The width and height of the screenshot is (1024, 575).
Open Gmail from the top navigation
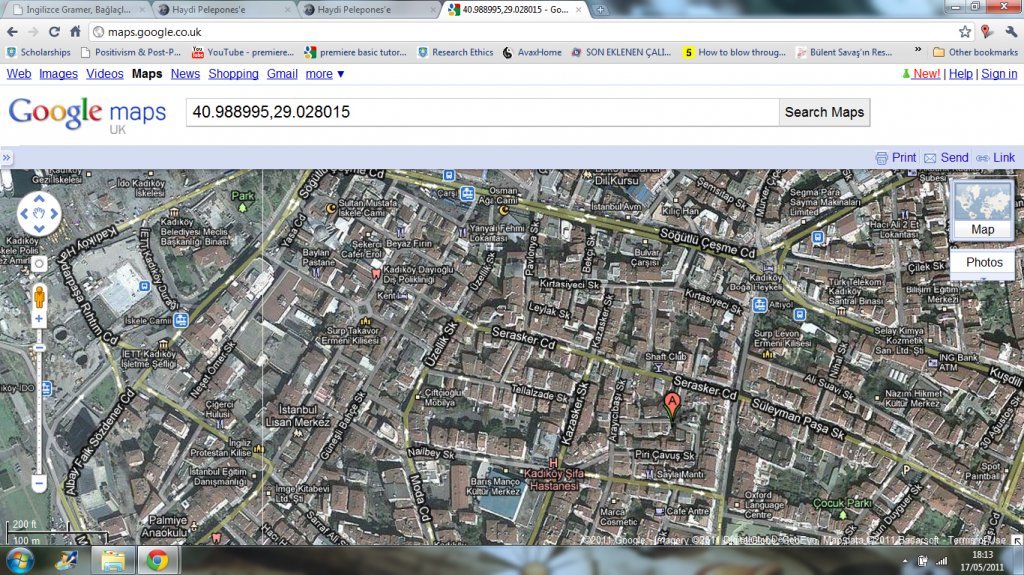282,74
